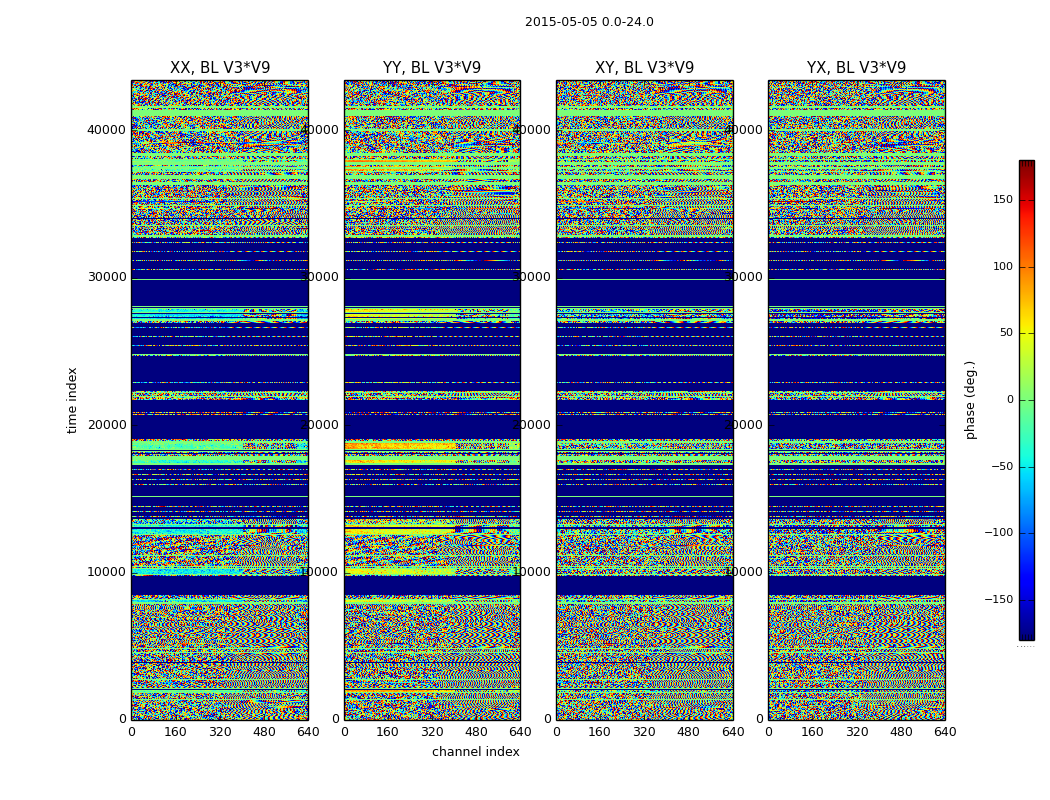Click the 'channel index' x-axis label

pos(476,752)
